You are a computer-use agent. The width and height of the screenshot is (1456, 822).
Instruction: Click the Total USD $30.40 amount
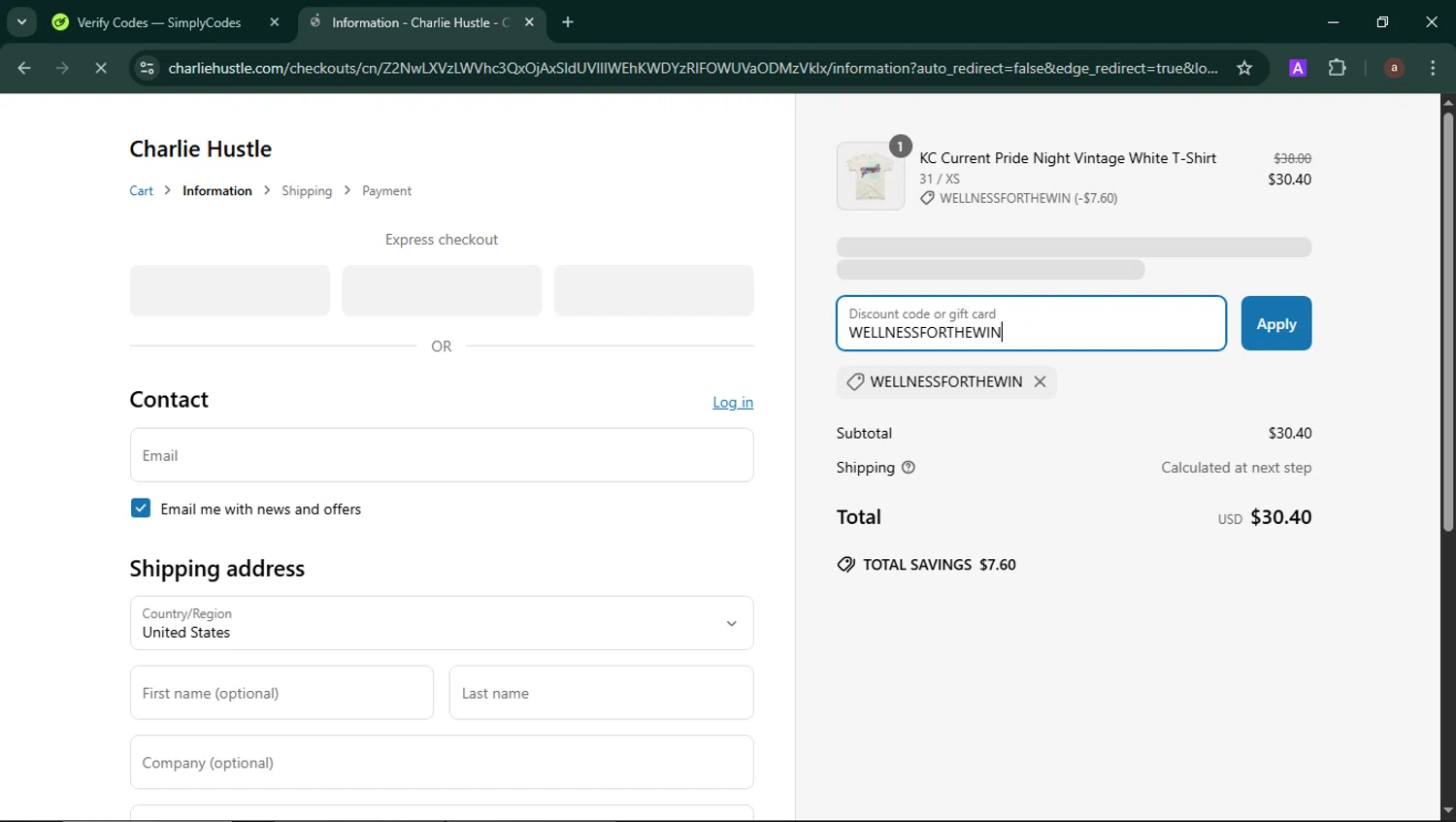[1280, 517]
